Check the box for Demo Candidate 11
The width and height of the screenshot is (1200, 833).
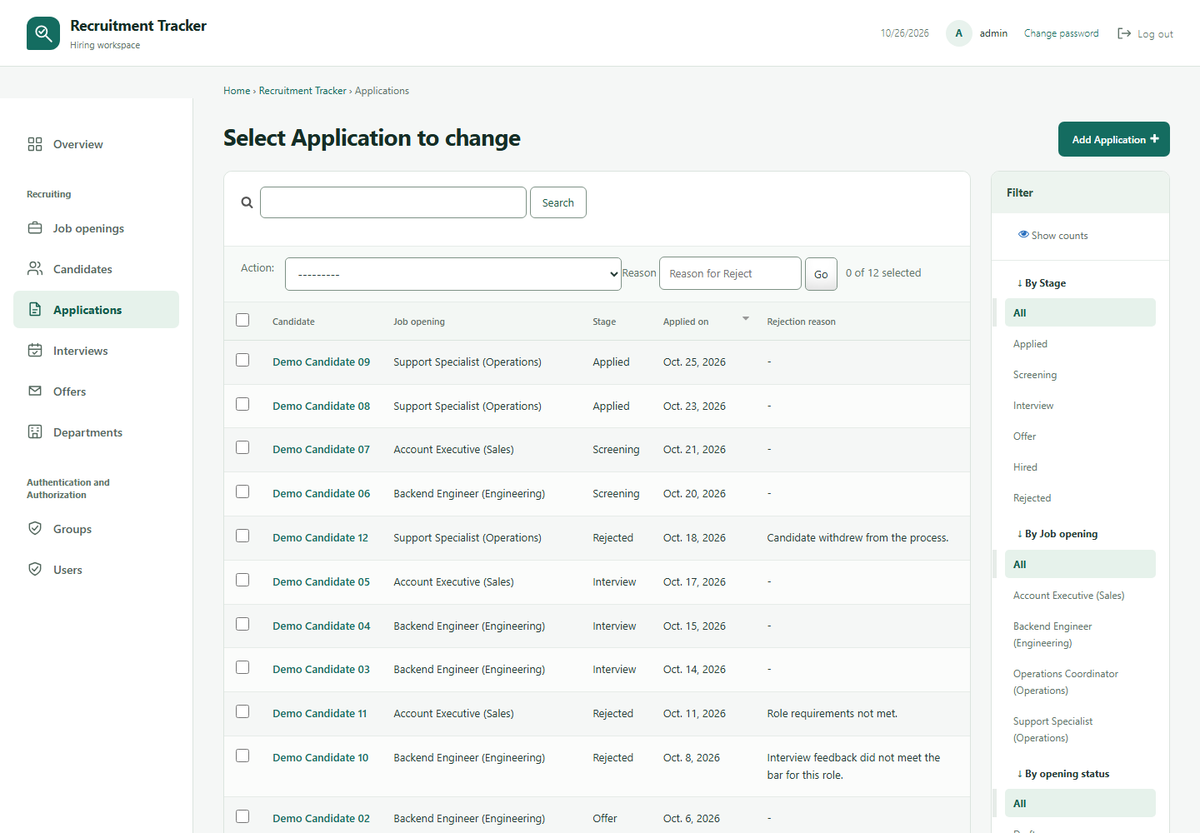(x=242, y=712)
